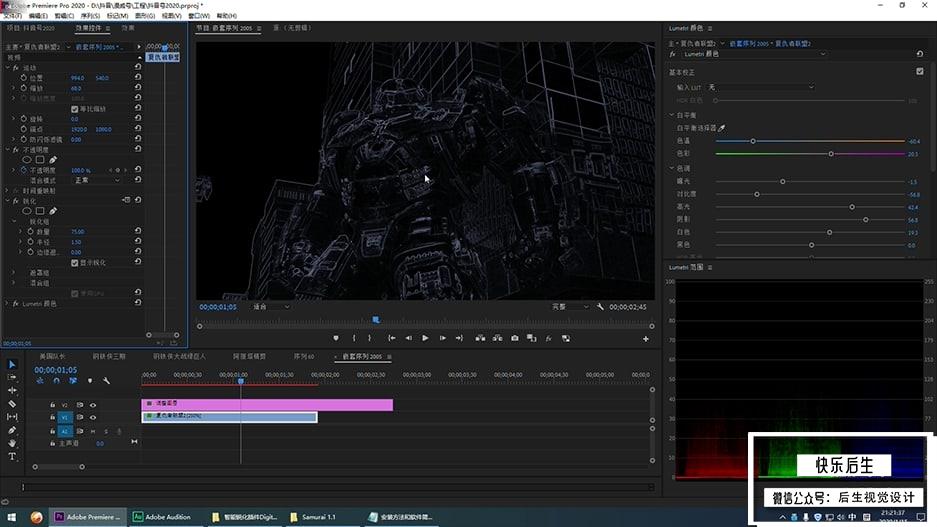Click Mark In in the program monitor

(x=354, y=338)
